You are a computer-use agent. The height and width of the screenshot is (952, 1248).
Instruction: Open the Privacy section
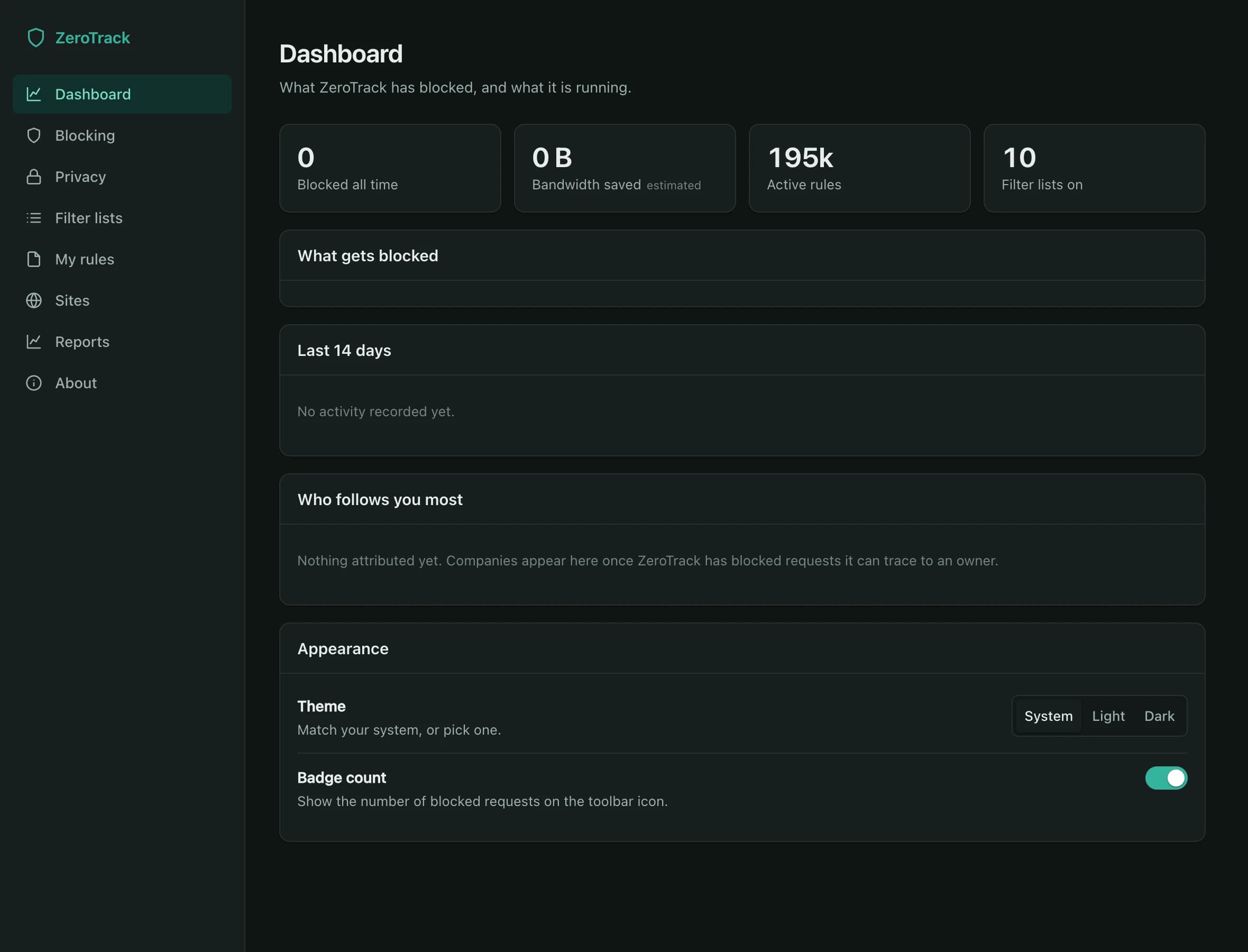[122, 177]
